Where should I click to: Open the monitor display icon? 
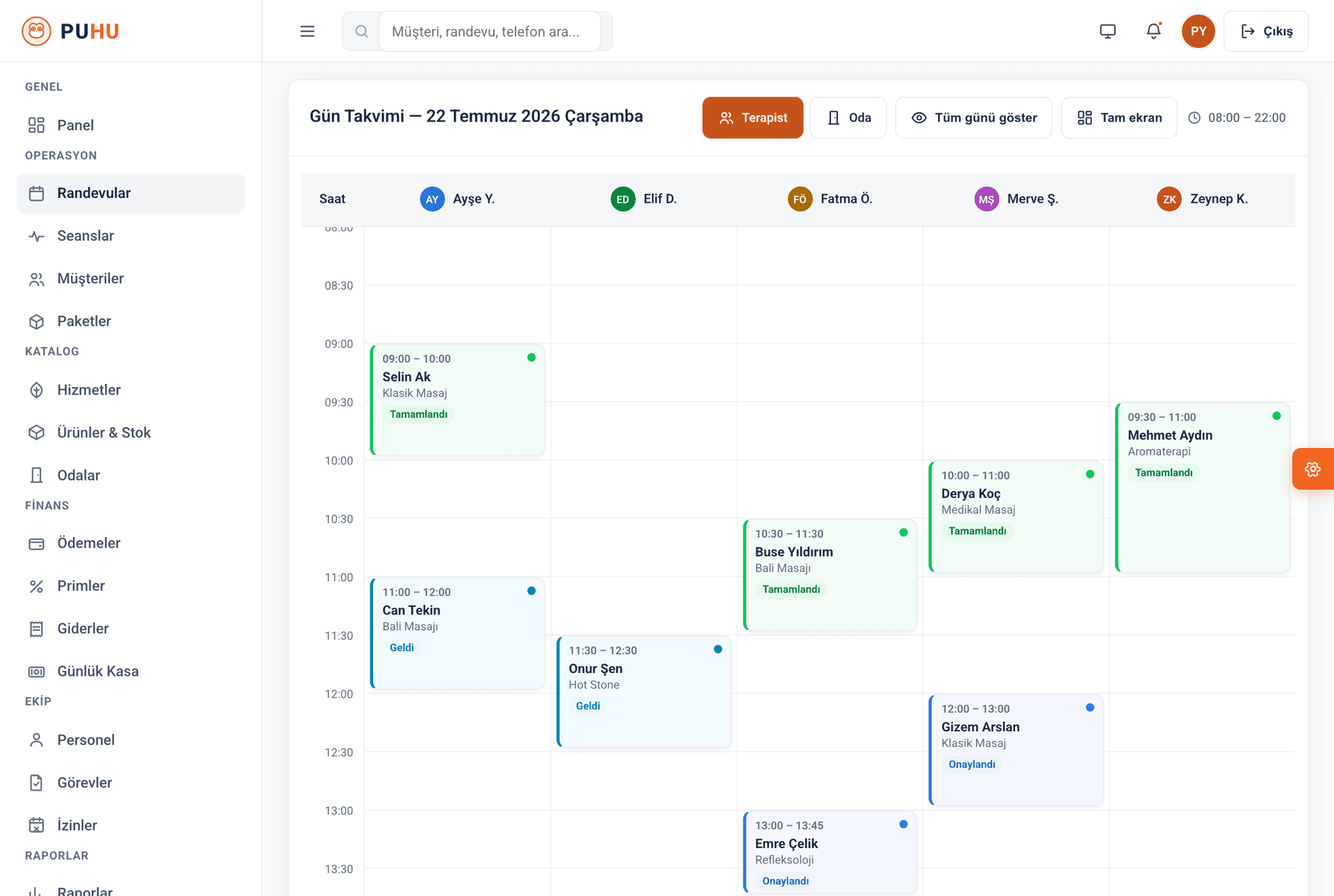click(x=1107, y=31)
